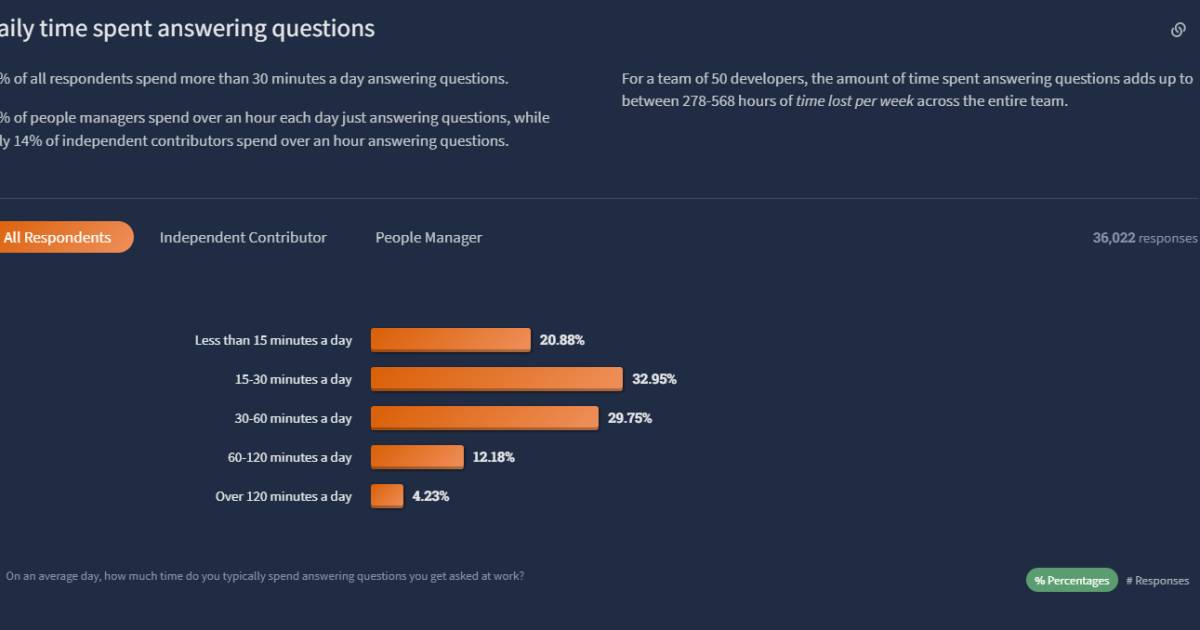The image size is (1200, 630).
Task: Click the permalink chain icon
Action: (x=1178, y=30)
